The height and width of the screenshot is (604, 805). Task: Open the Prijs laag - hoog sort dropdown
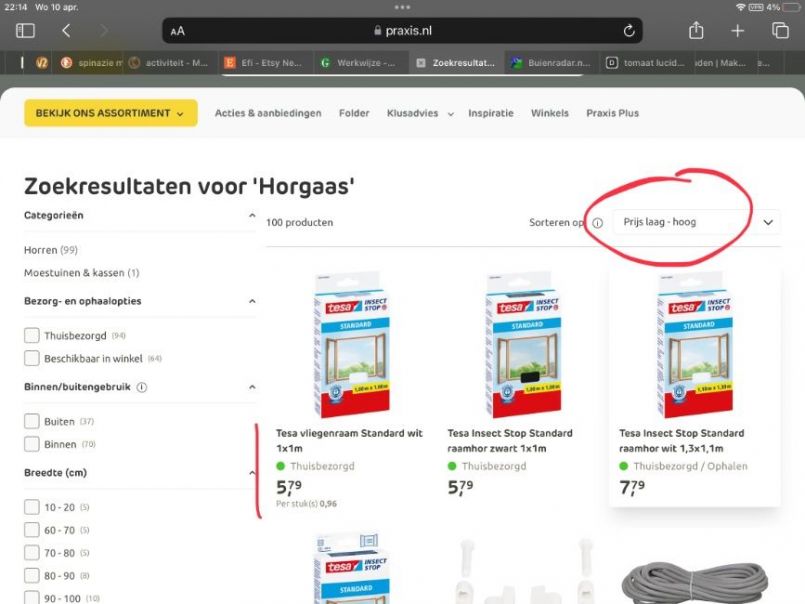[696, 222]
